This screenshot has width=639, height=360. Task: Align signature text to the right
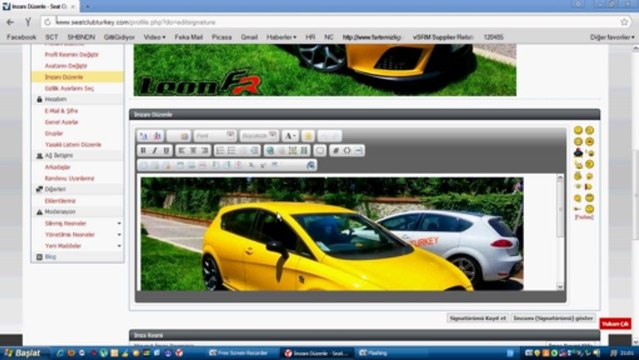(205, 150)
